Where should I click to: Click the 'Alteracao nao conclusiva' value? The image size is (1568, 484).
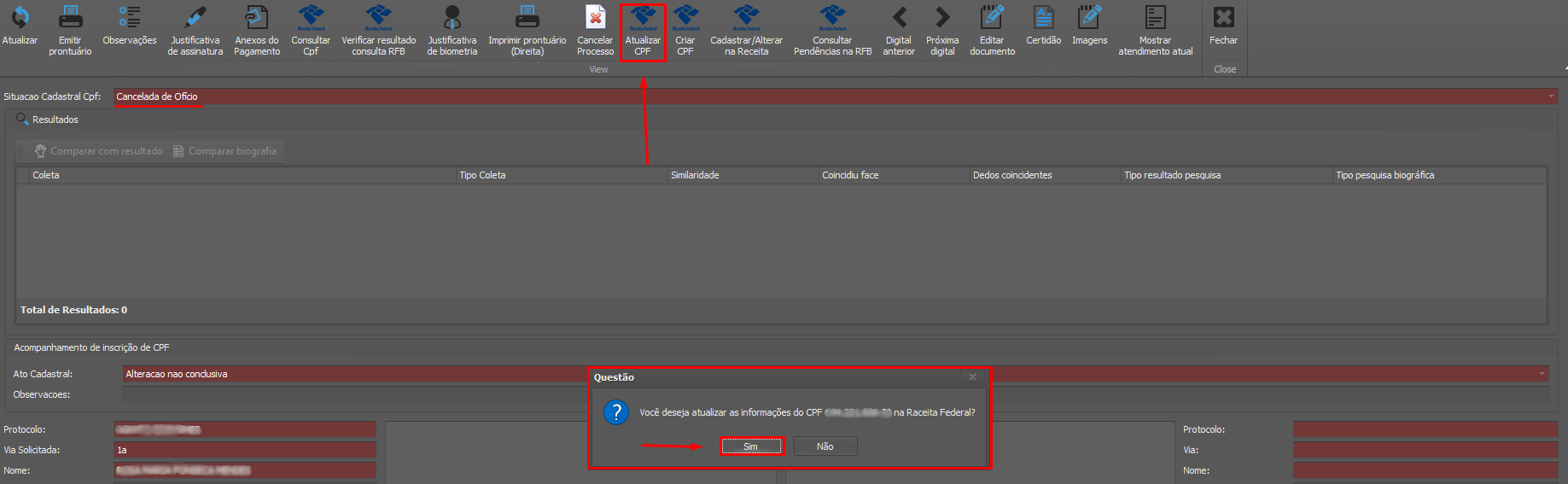coord(177,374)
